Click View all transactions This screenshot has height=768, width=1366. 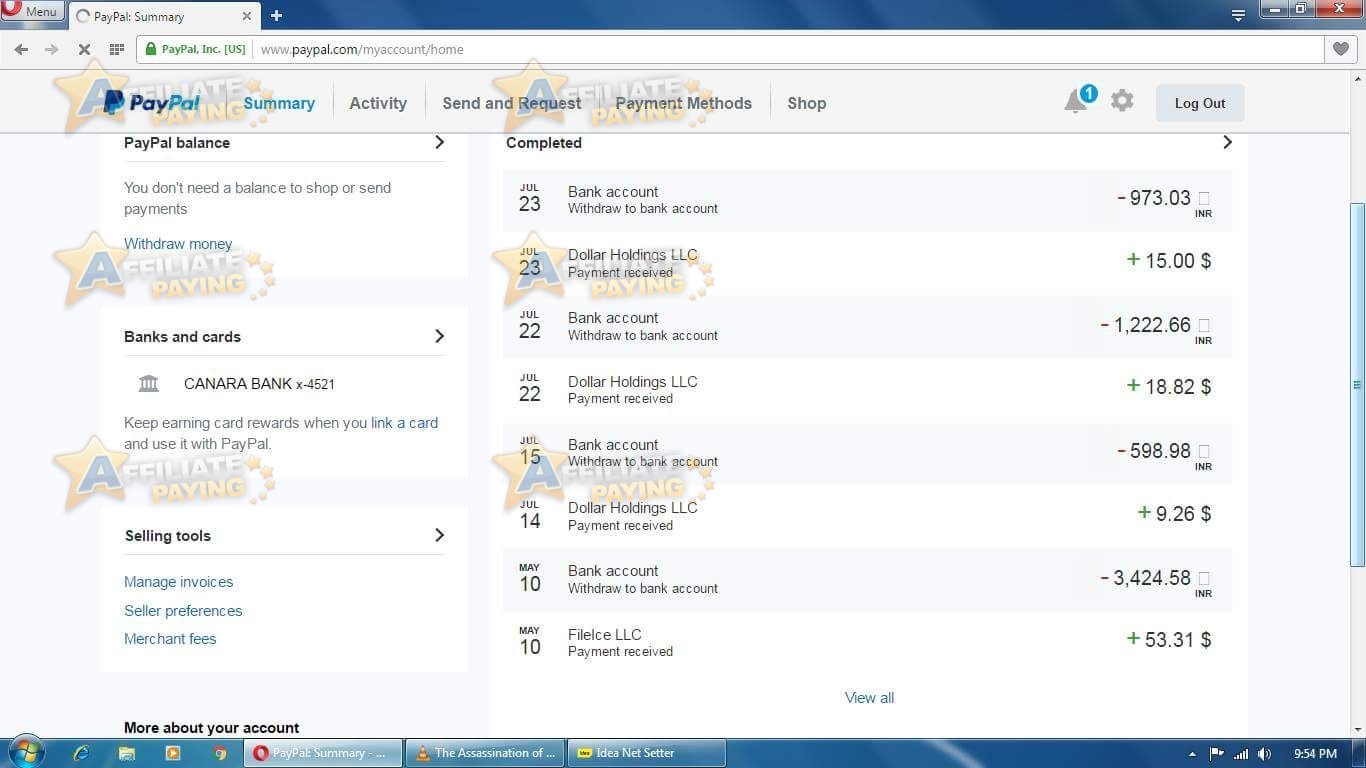click(869, 697)
